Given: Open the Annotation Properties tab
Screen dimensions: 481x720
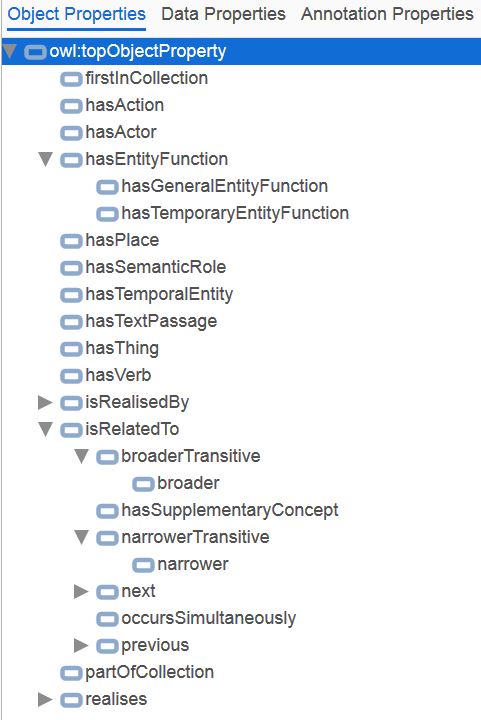Looking at the screenshot, I should coord(387,14).
